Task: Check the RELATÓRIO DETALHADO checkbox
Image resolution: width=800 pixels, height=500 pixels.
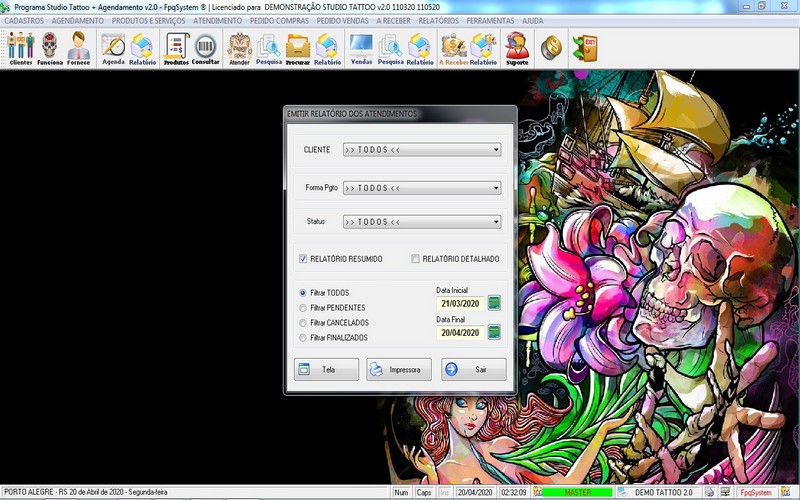Action: click(x=415, y=259)
